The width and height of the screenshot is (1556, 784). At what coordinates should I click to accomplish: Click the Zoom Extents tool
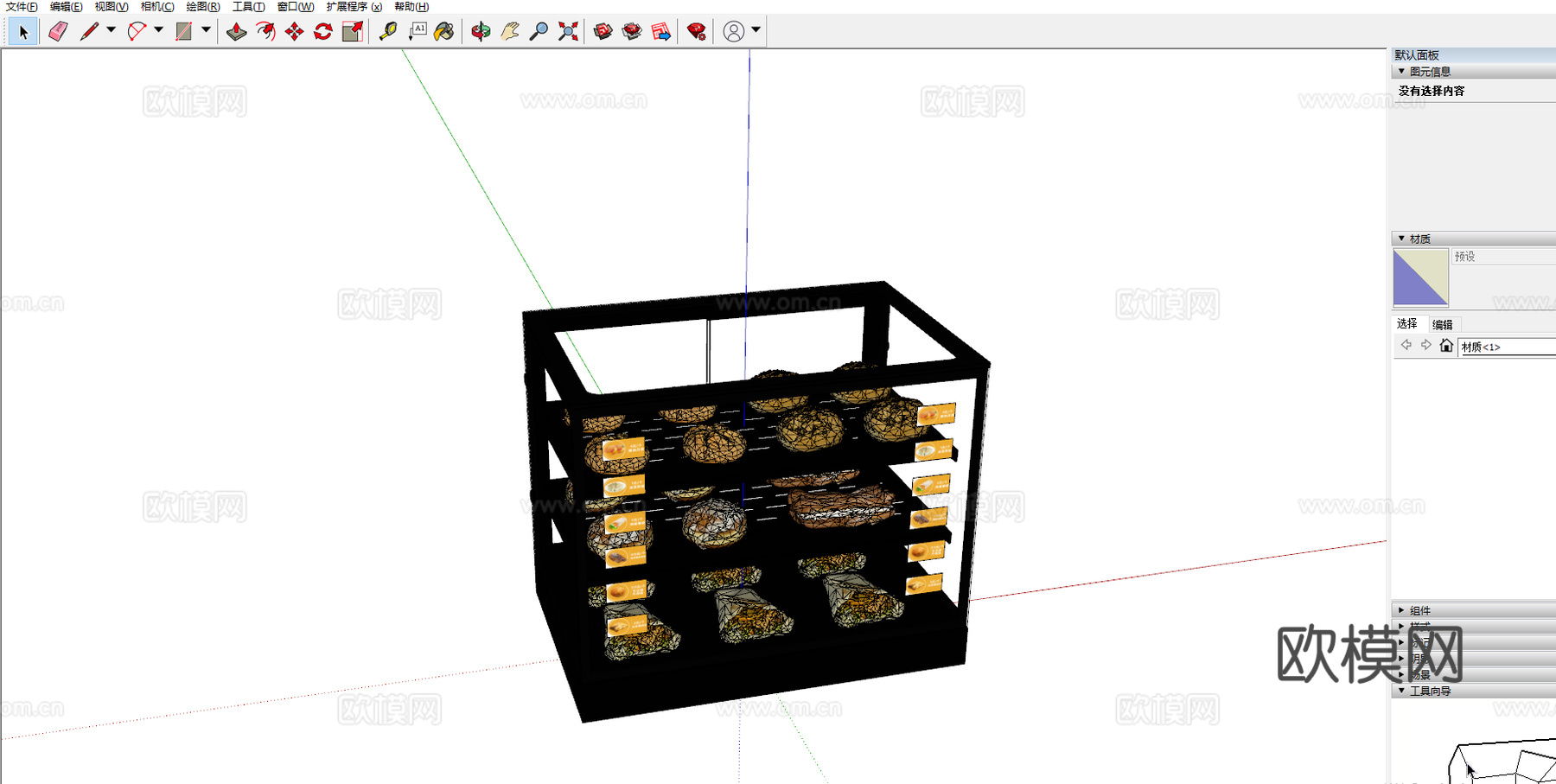pos(568,32)
